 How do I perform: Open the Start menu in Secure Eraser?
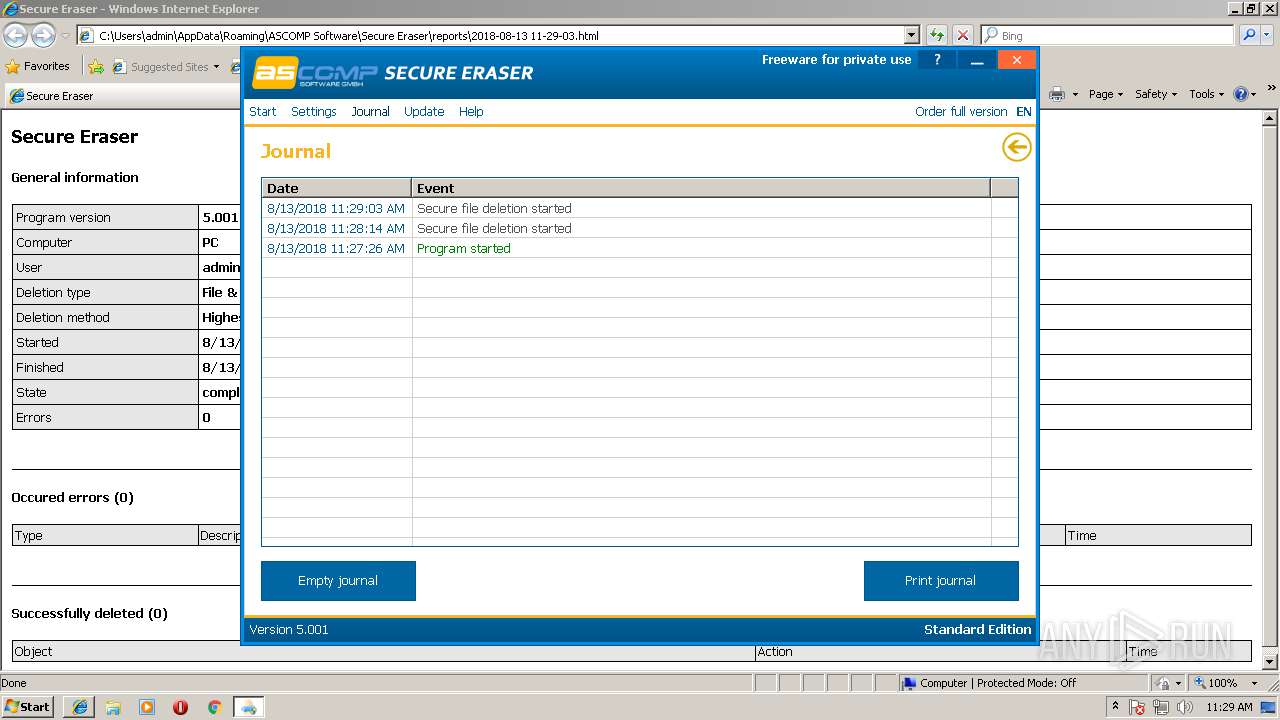tap(262, 111)
